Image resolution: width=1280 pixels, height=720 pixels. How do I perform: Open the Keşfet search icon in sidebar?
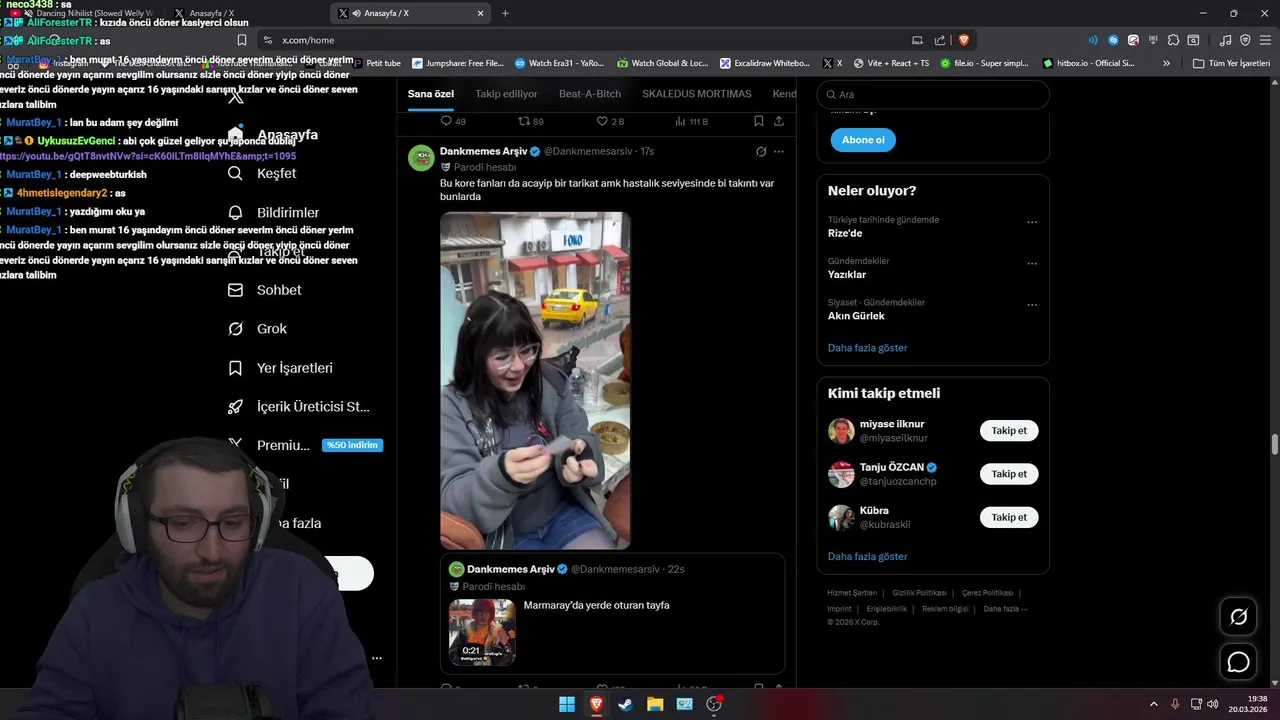click(x=235, y=173)
